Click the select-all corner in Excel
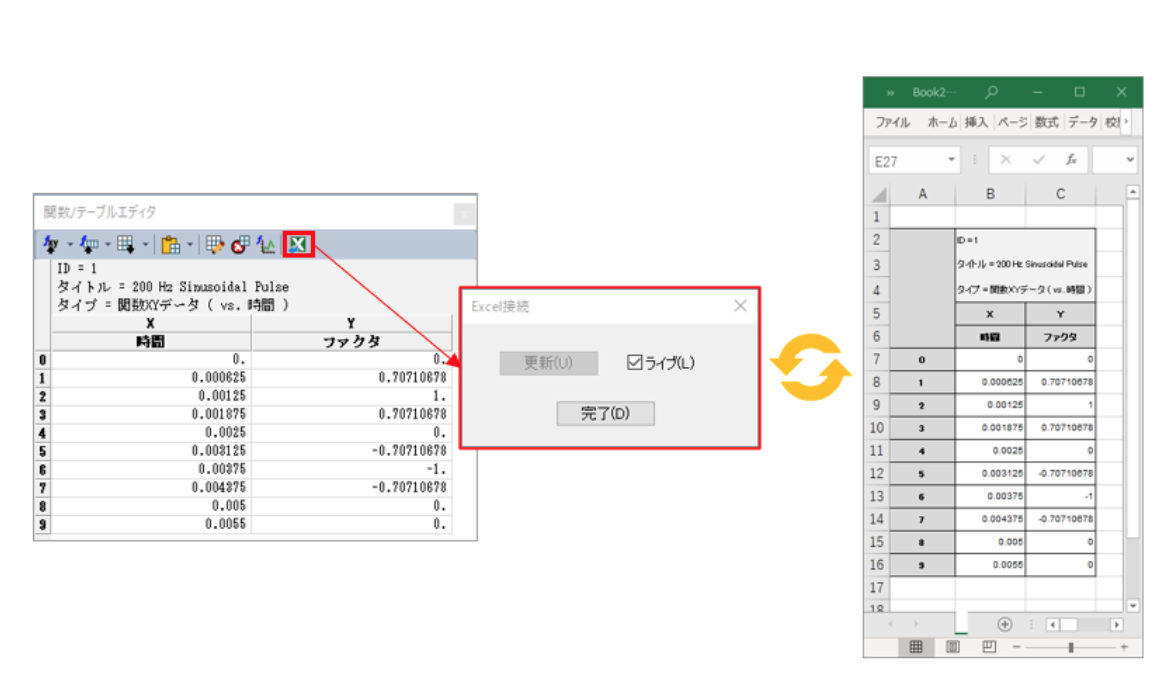Screen dimensions: 1172x674 [879, 195]
